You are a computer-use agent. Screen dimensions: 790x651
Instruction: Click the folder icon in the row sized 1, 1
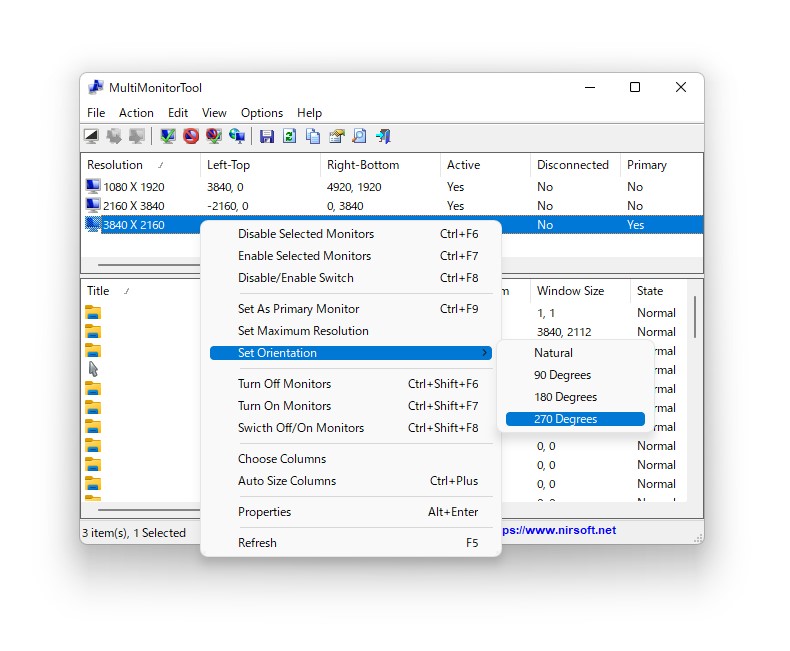coord(93,313)
